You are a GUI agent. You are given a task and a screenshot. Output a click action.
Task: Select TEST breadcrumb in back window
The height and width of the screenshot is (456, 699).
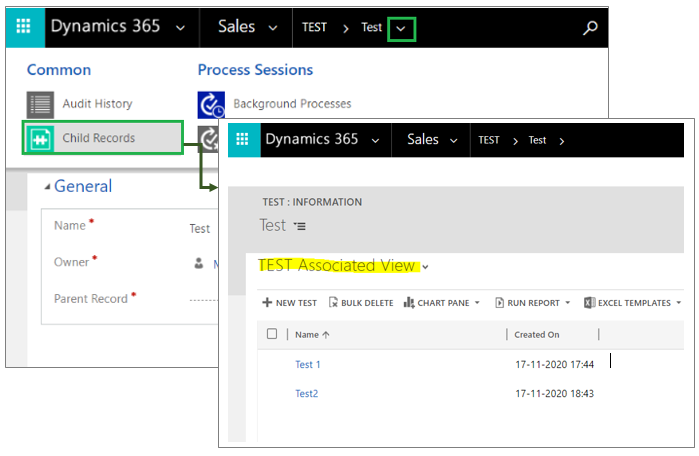pyautogui.click(x=314, y=28)
